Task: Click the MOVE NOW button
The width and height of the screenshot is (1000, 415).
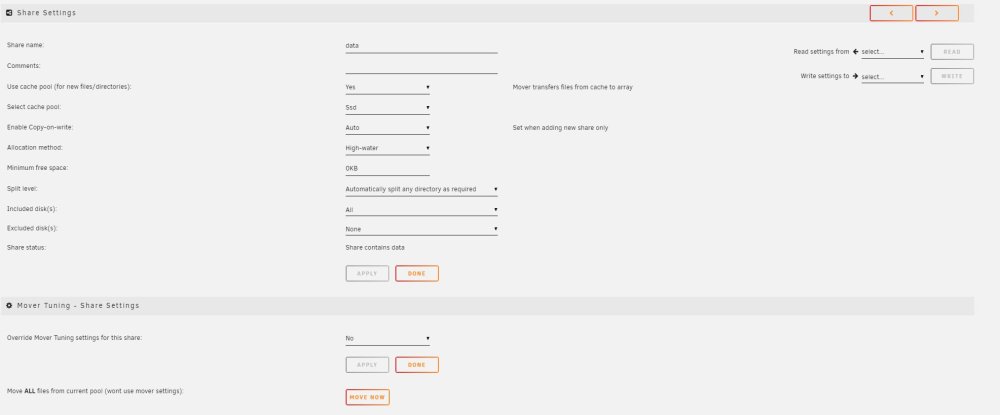Action: [367, 397]
